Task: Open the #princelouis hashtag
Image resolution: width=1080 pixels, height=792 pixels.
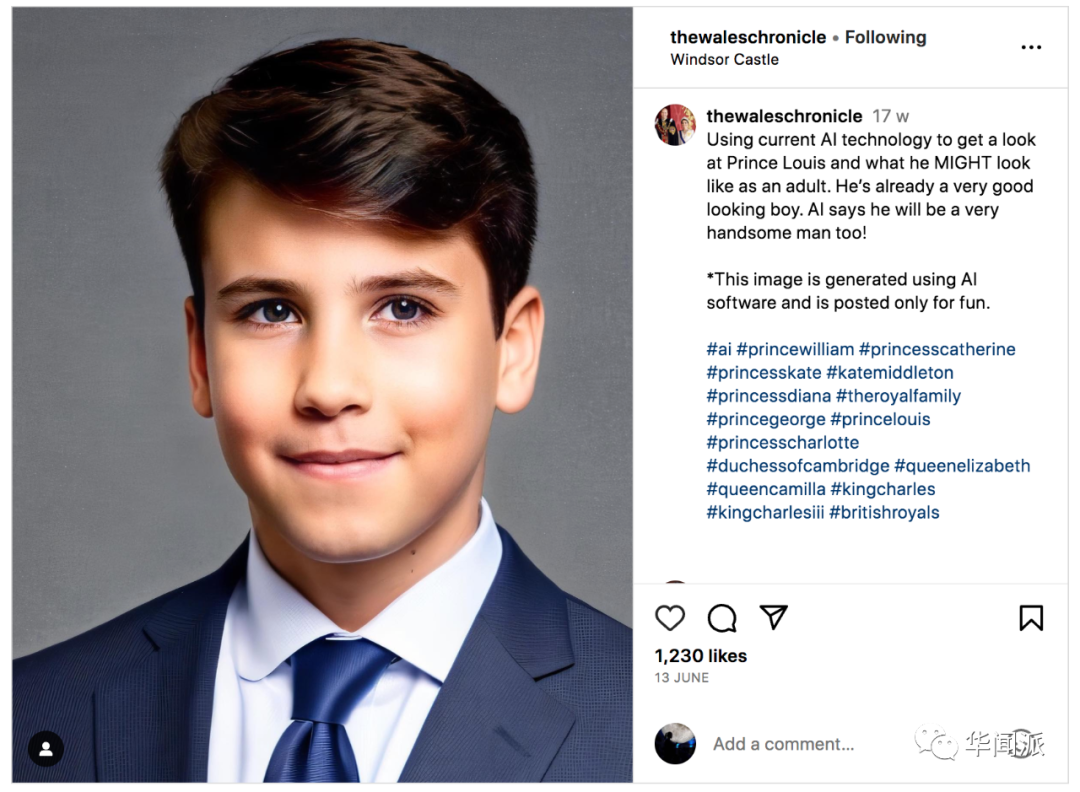Action: click(880, 419)
